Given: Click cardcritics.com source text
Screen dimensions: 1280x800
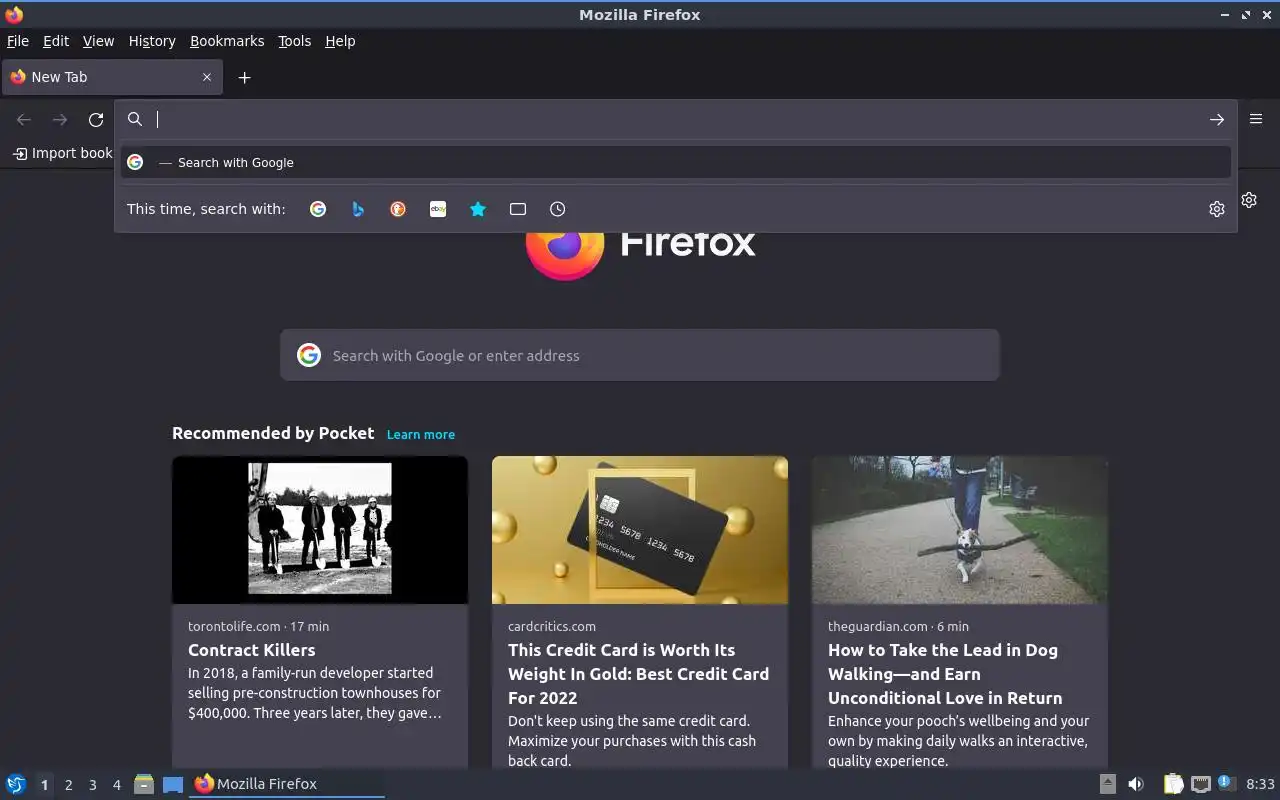Looking at the screenshot, I should 552,626.
